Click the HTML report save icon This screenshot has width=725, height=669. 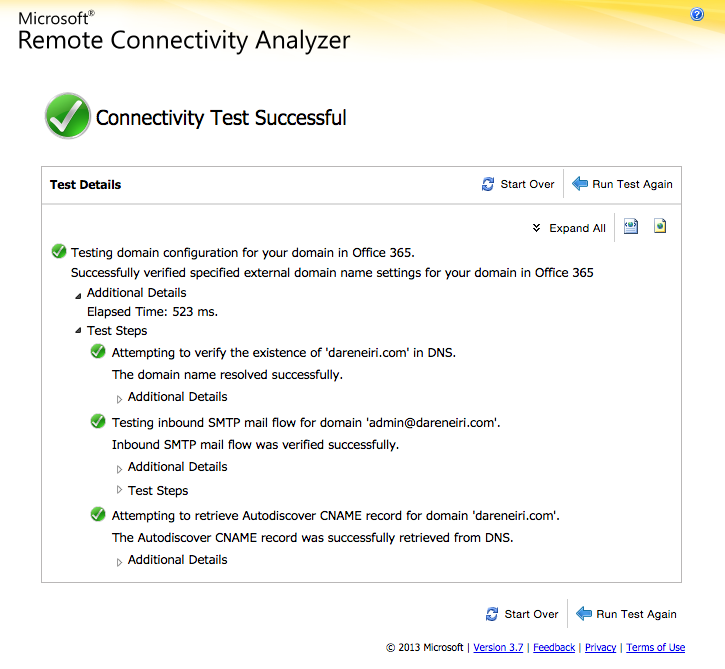coord(660,226)
